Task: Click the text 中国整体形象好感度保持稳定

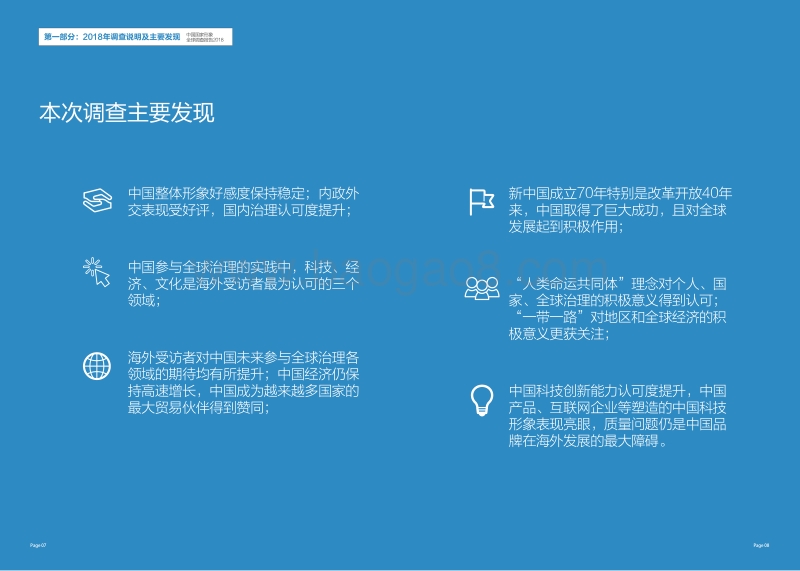Action: [x=216, y=193]
